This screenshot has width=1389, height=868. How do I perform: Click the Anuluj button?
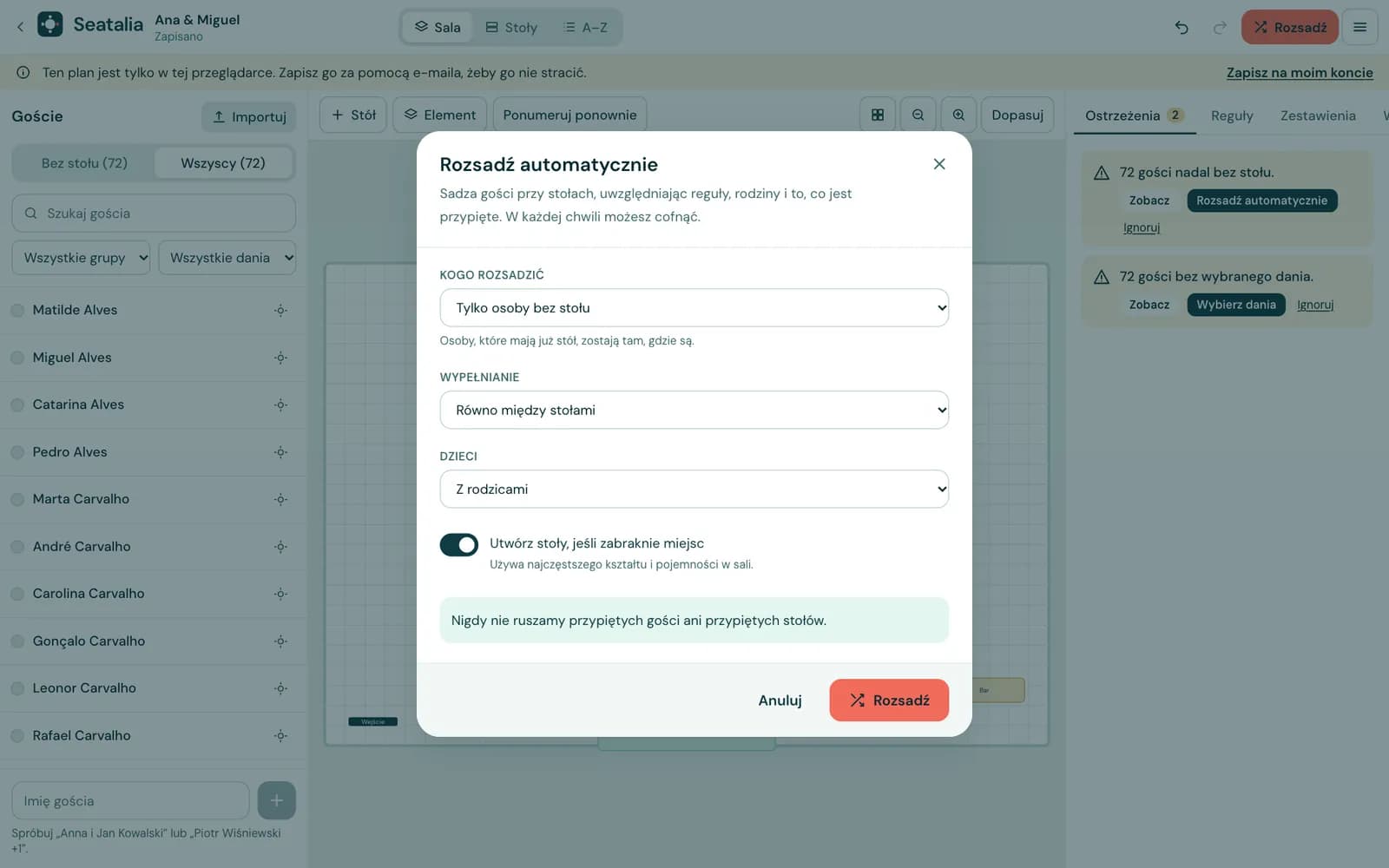(780, 700)
